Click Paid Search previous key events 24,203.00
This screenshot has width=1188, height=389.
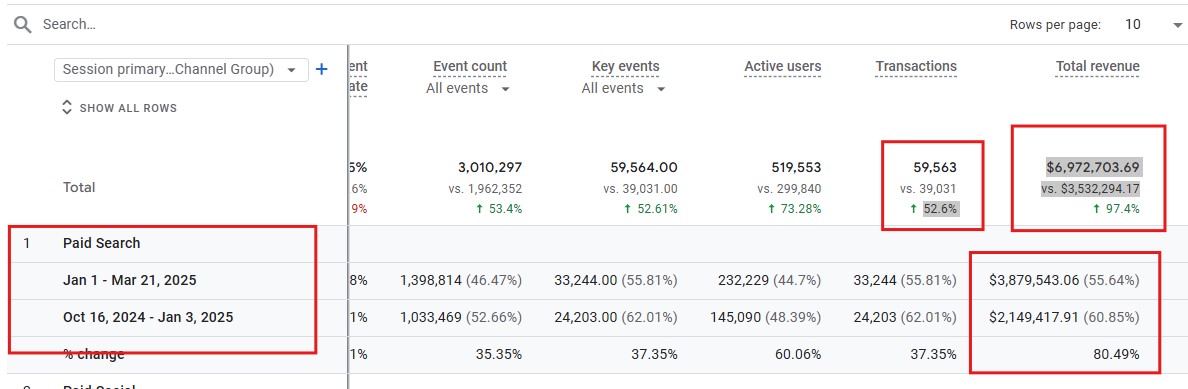586,318
